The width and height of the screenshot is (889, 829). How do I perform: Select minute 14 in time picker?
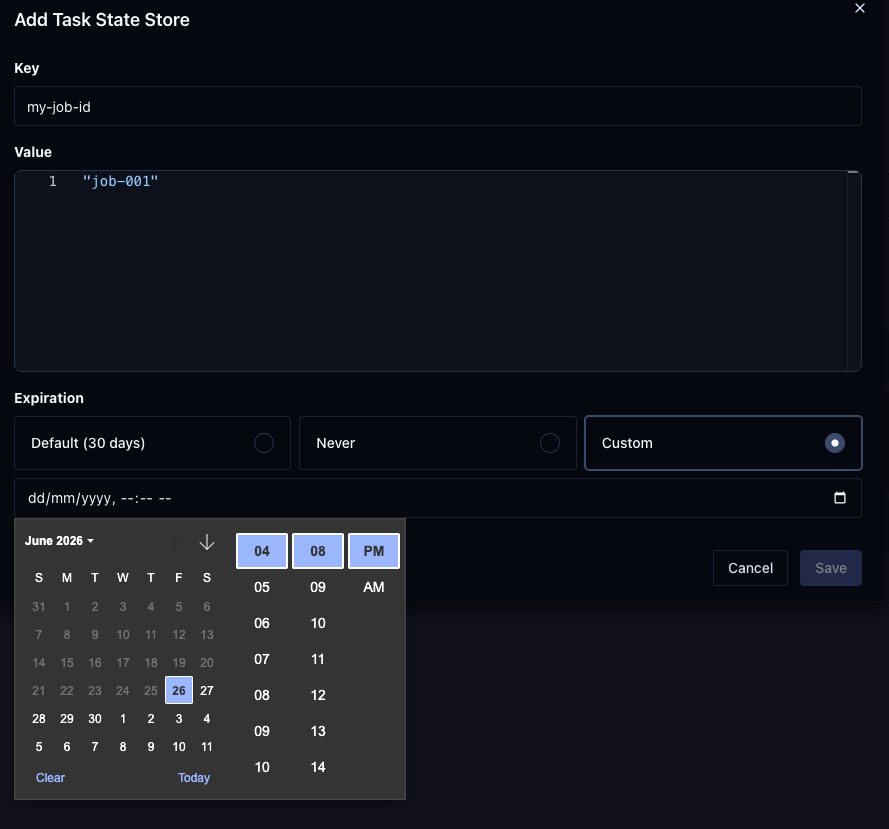point(318,767)
